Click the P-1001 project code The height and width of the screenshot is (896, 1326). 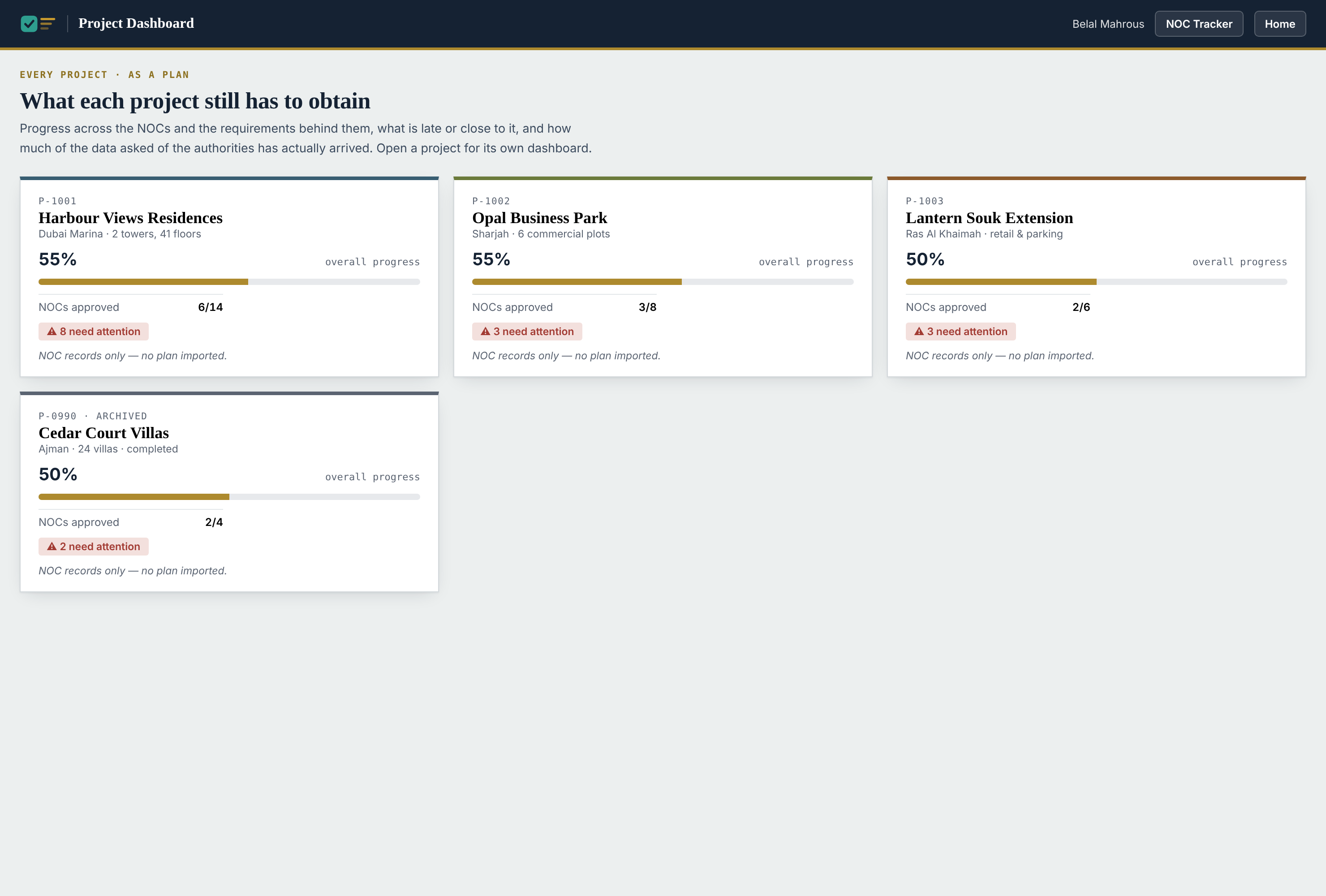coord(58,201)
